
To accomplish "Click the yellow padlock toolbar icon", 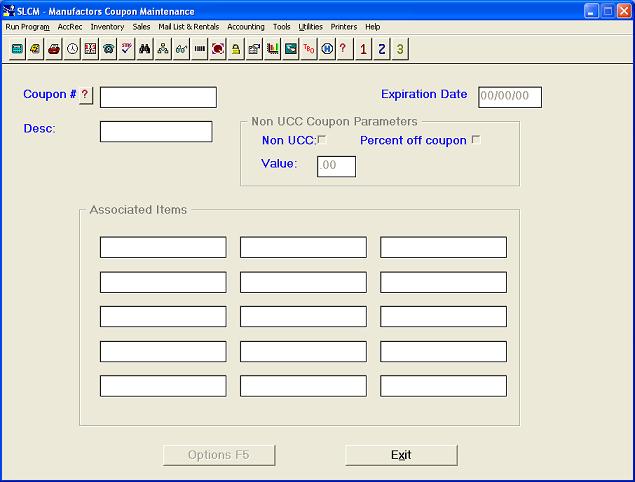I will pyautogui.click(x=235, y=48).
